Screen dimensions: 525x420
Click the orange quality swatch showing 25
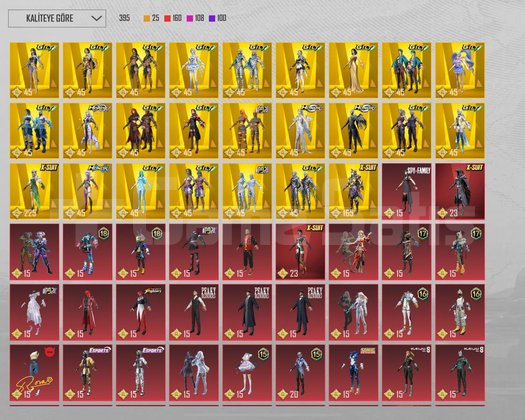pyautogui.click(x=147, y=18)
